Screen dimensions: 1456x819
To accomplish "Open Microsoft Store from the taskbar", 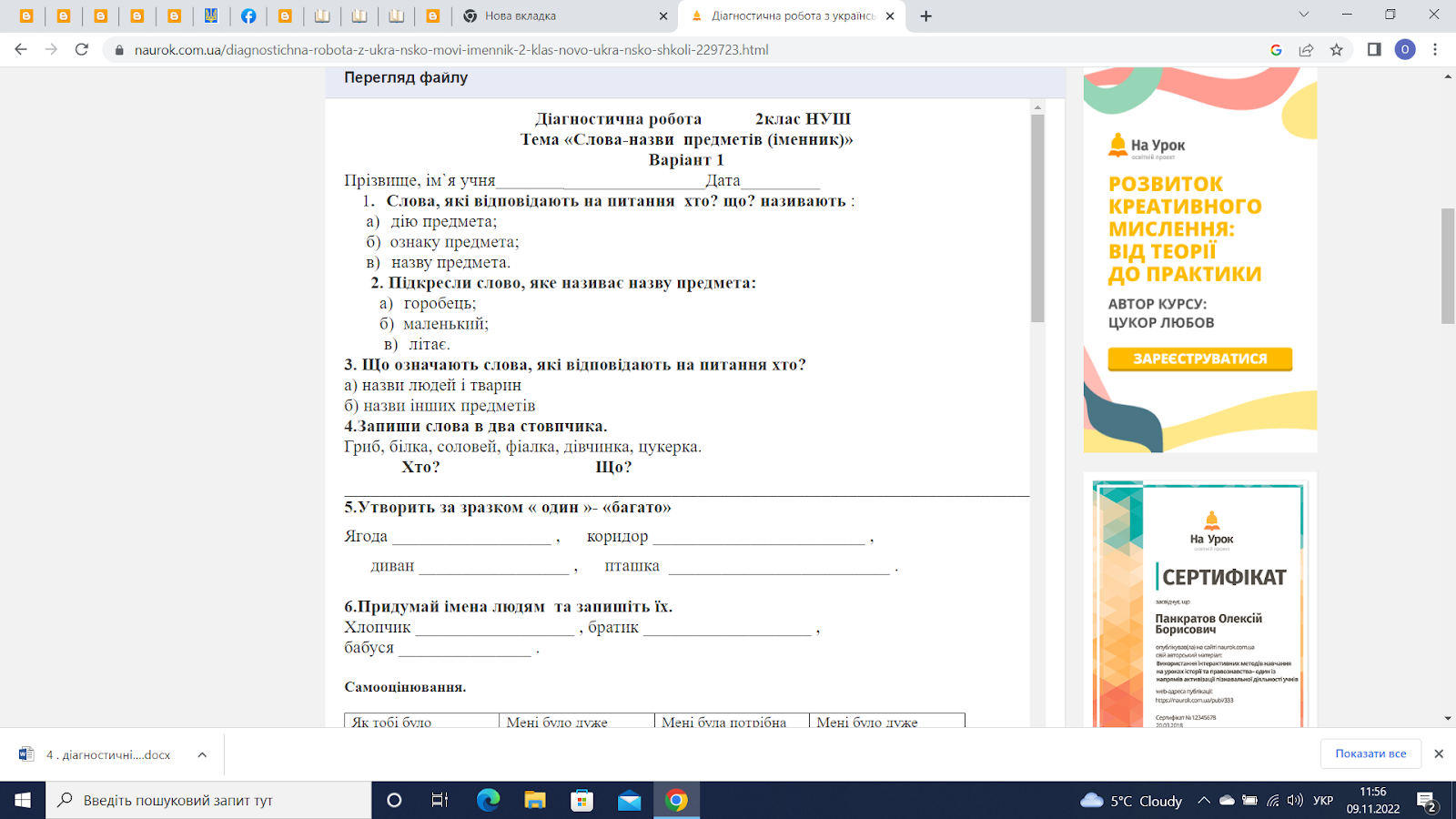I will click(581, 800).
